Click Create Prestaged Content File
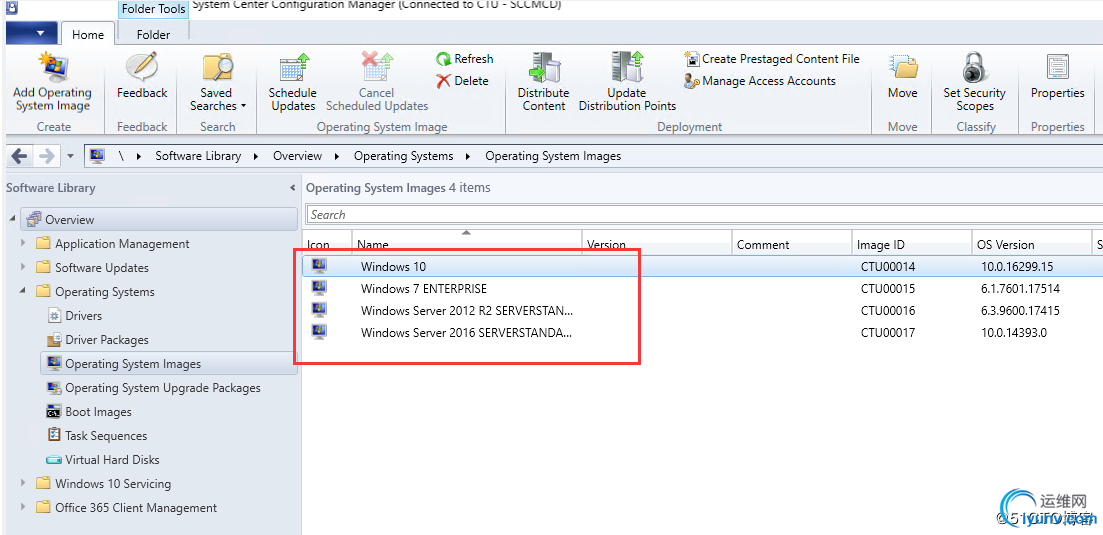 (x=772, y=59)
